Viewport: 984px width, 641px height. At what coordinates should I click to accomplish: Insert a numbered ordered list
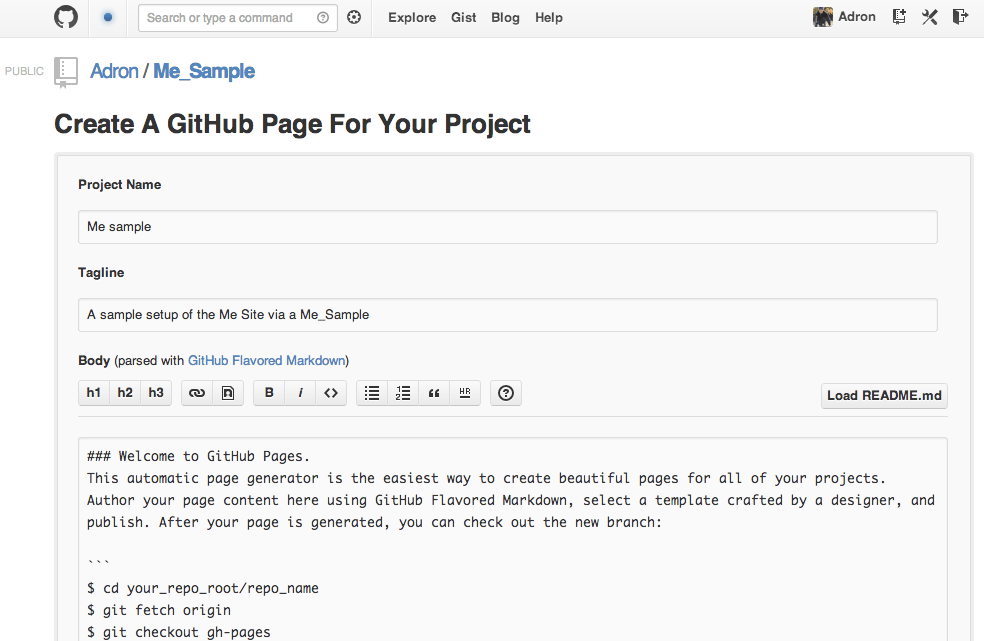[403, 393]
